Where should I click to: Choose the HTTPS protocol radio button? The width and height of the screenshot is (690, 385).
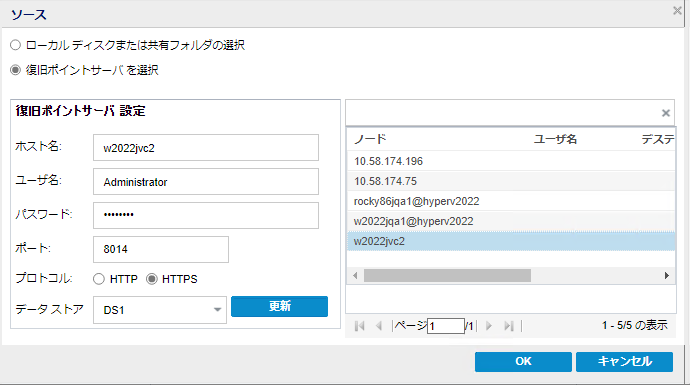[152, 279]
